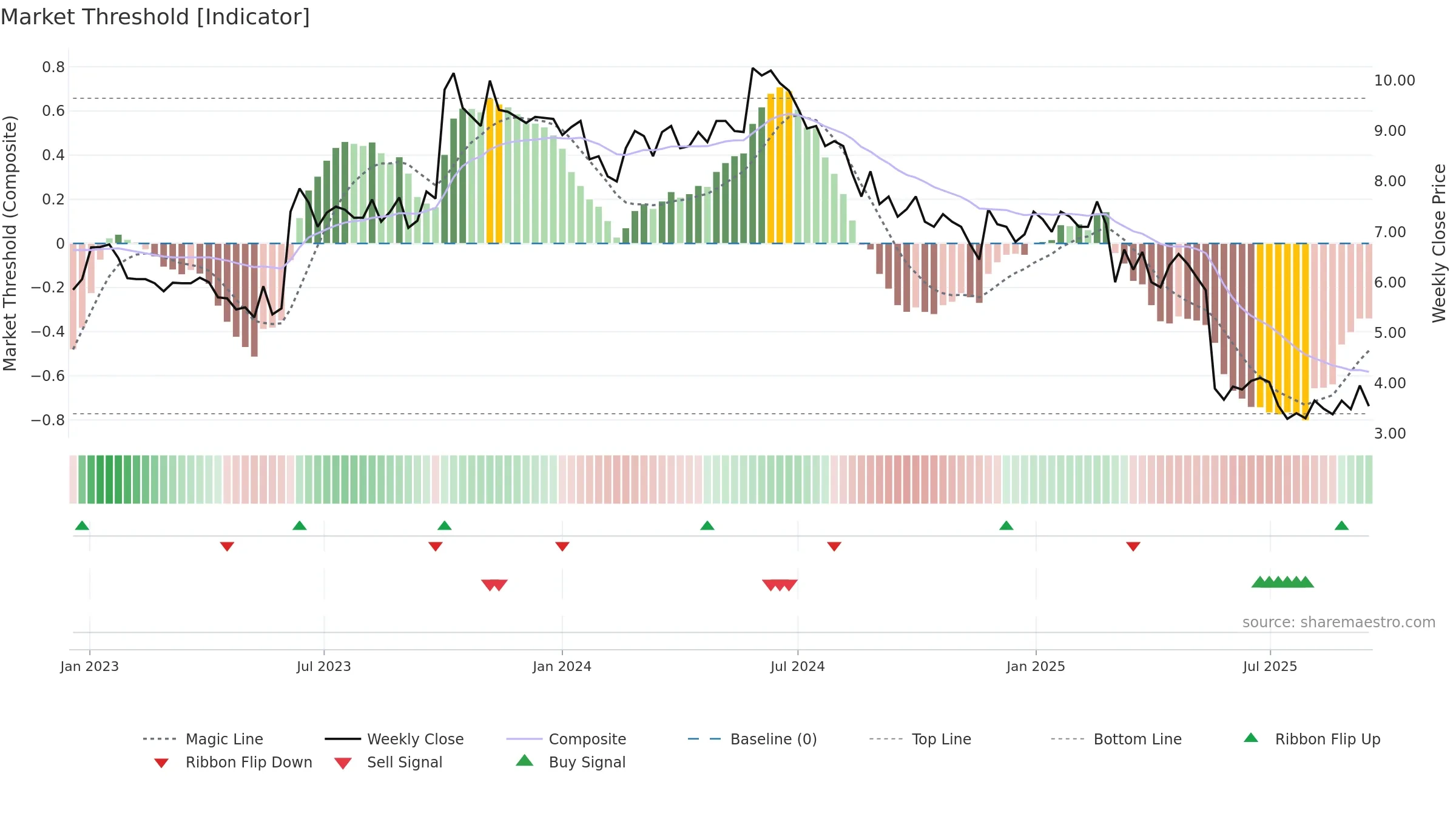The width and height of the screenshot is (1456, 819).
Task: Click the ribbon flip up marker near Apr 2024
Action: (707, 525)
